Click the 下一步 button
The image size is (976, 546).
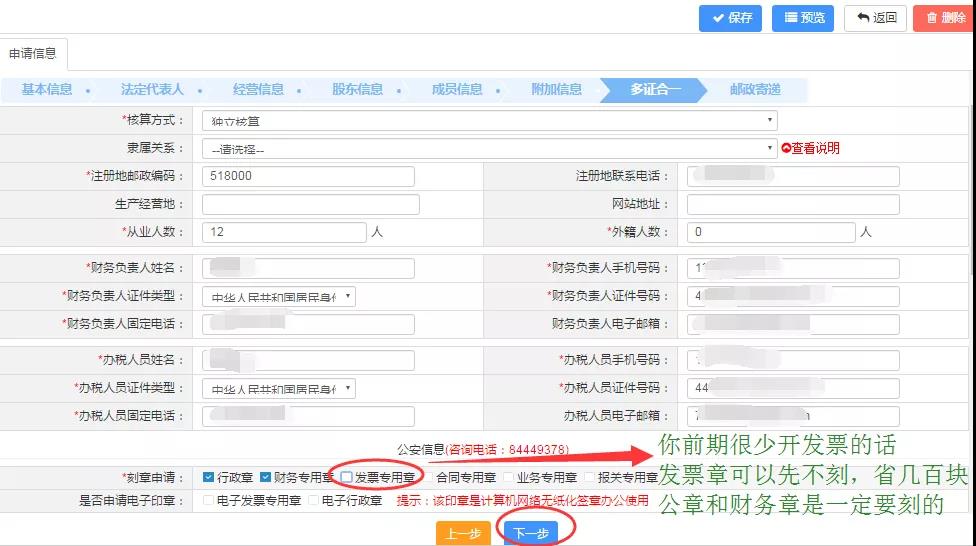coord(532,533)
